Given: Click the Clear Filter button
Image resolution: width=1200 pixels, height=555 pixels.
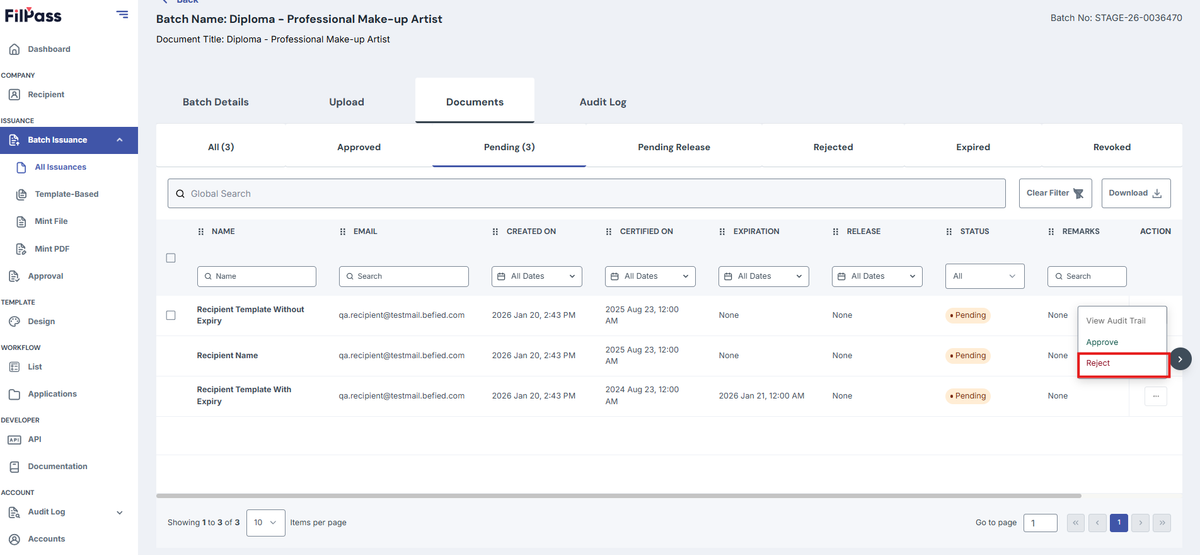Looking at the screenshot, I should 1055,193.
